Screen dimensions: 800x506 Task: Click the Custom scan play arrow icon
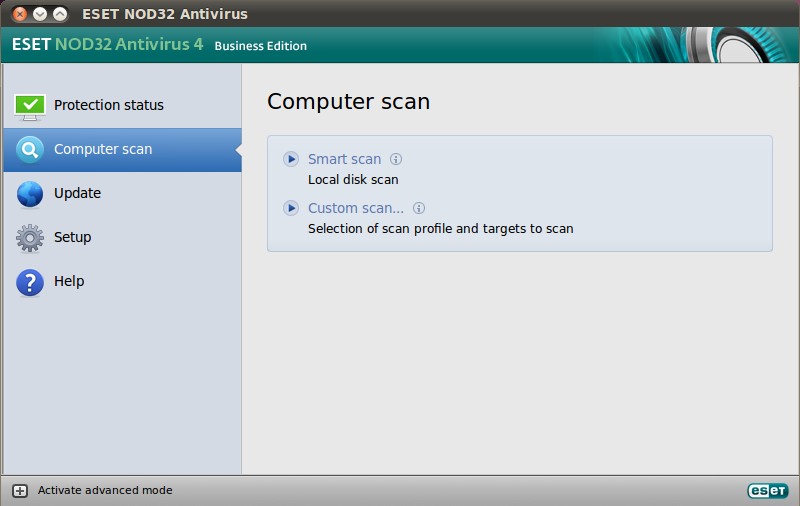291,208
